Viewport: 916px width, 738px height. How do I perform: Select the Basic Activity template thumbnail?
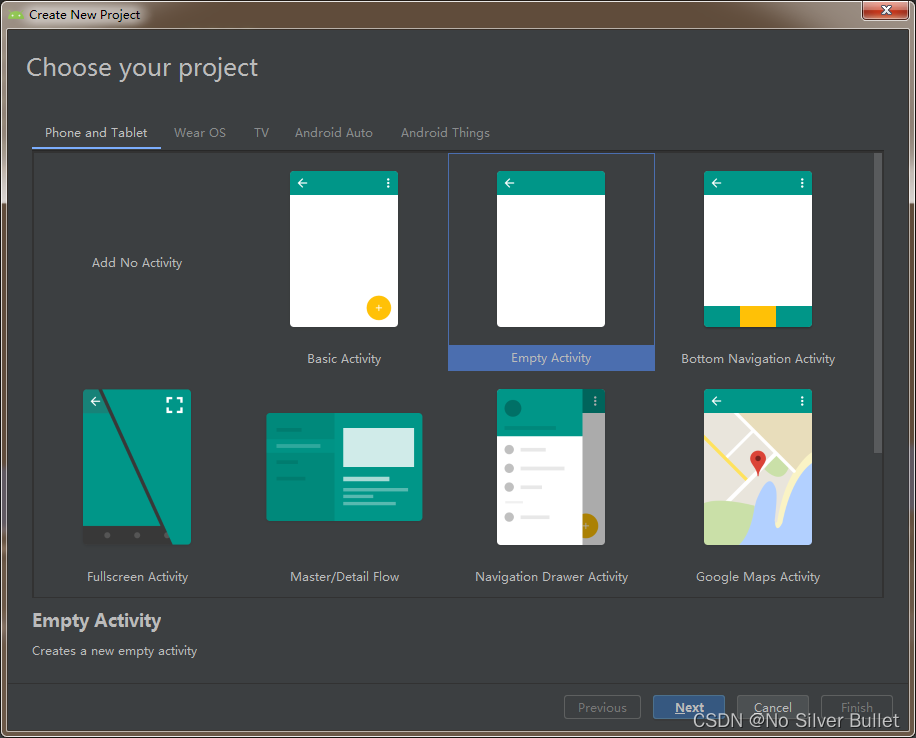coord(344,249)
